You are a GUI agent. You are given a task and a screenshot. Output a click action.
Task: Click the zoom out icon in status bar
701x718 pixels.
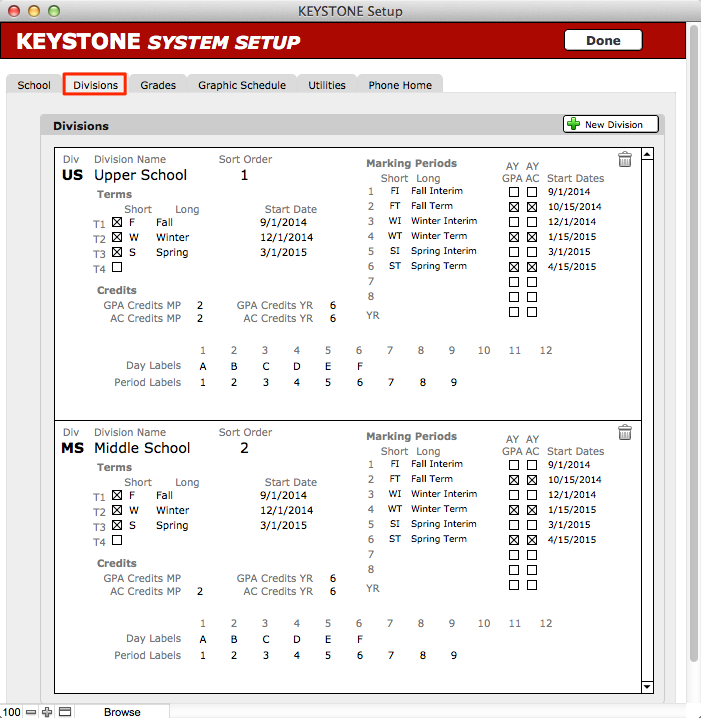tap(31, 711)
